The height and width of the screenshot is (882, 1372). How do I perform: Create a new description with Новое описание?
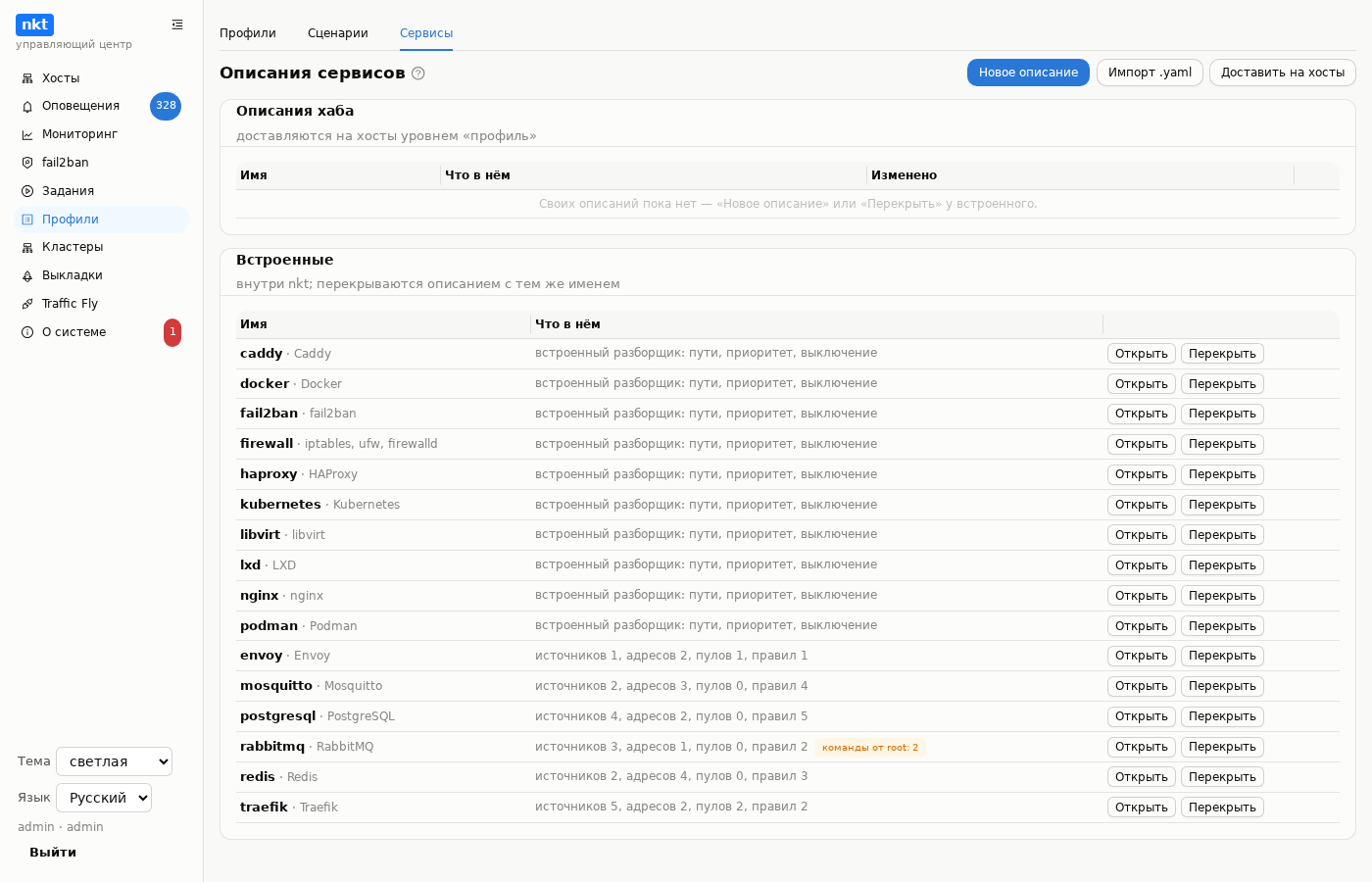(1028, 73)
